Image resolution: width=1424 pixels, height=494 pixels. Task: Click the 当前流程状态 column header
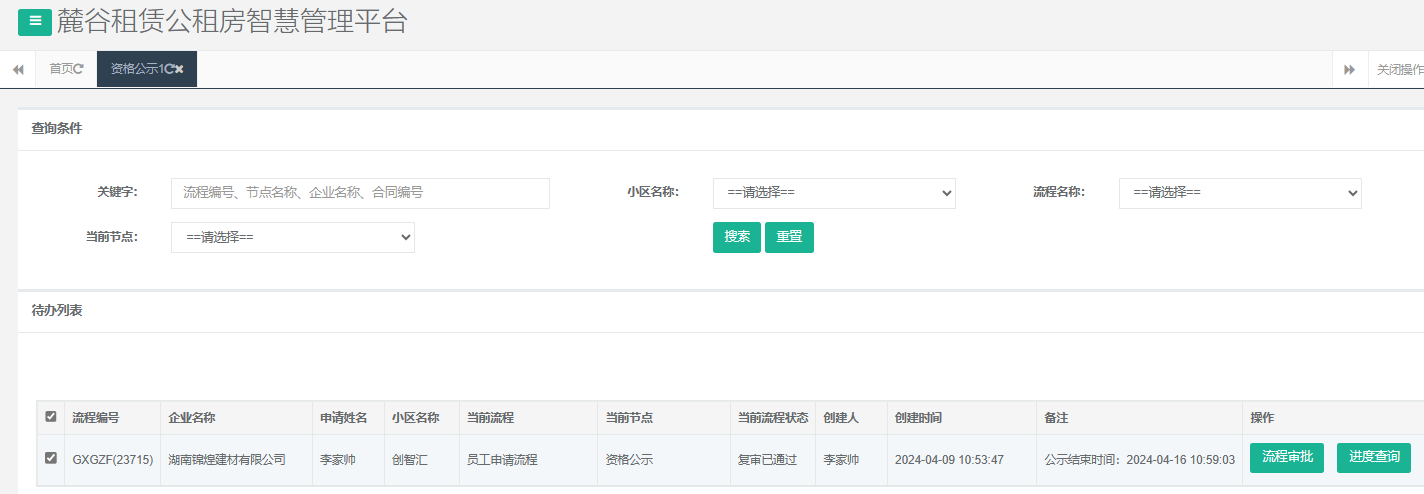(x=772, y=418)
